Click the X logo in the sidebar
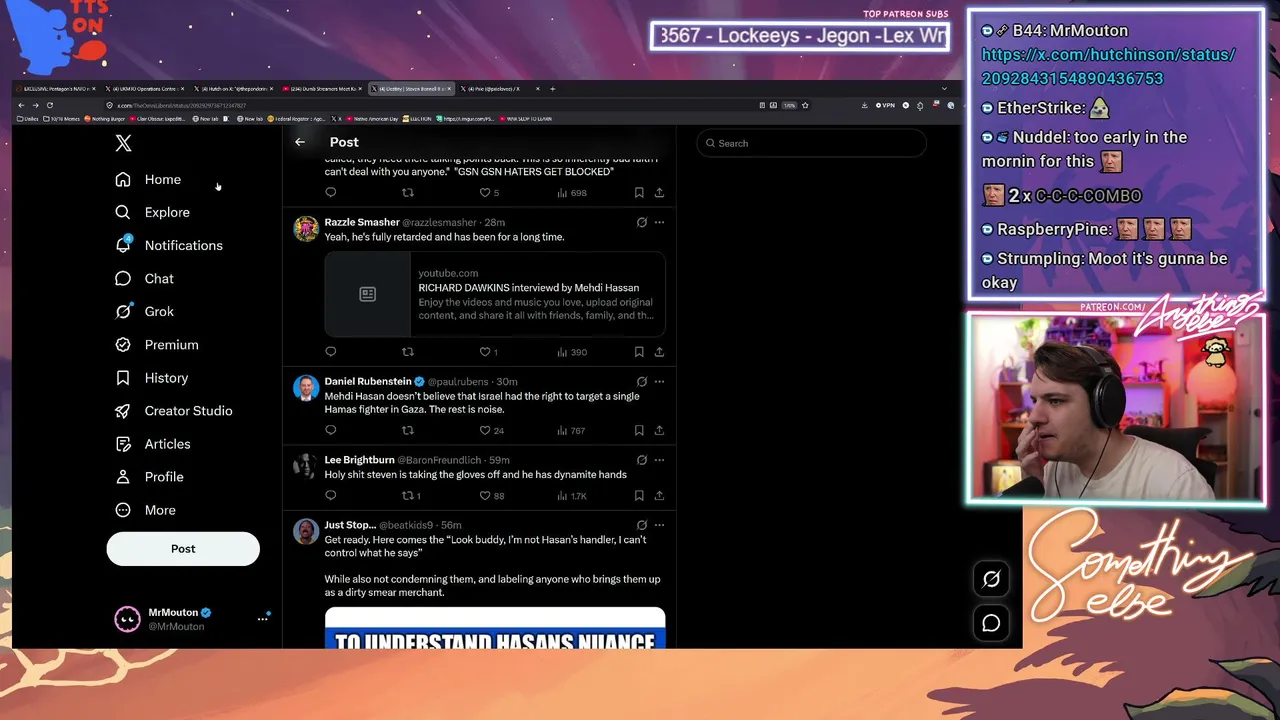This screenshot has width=1280, height=720. tap(123, 144)
